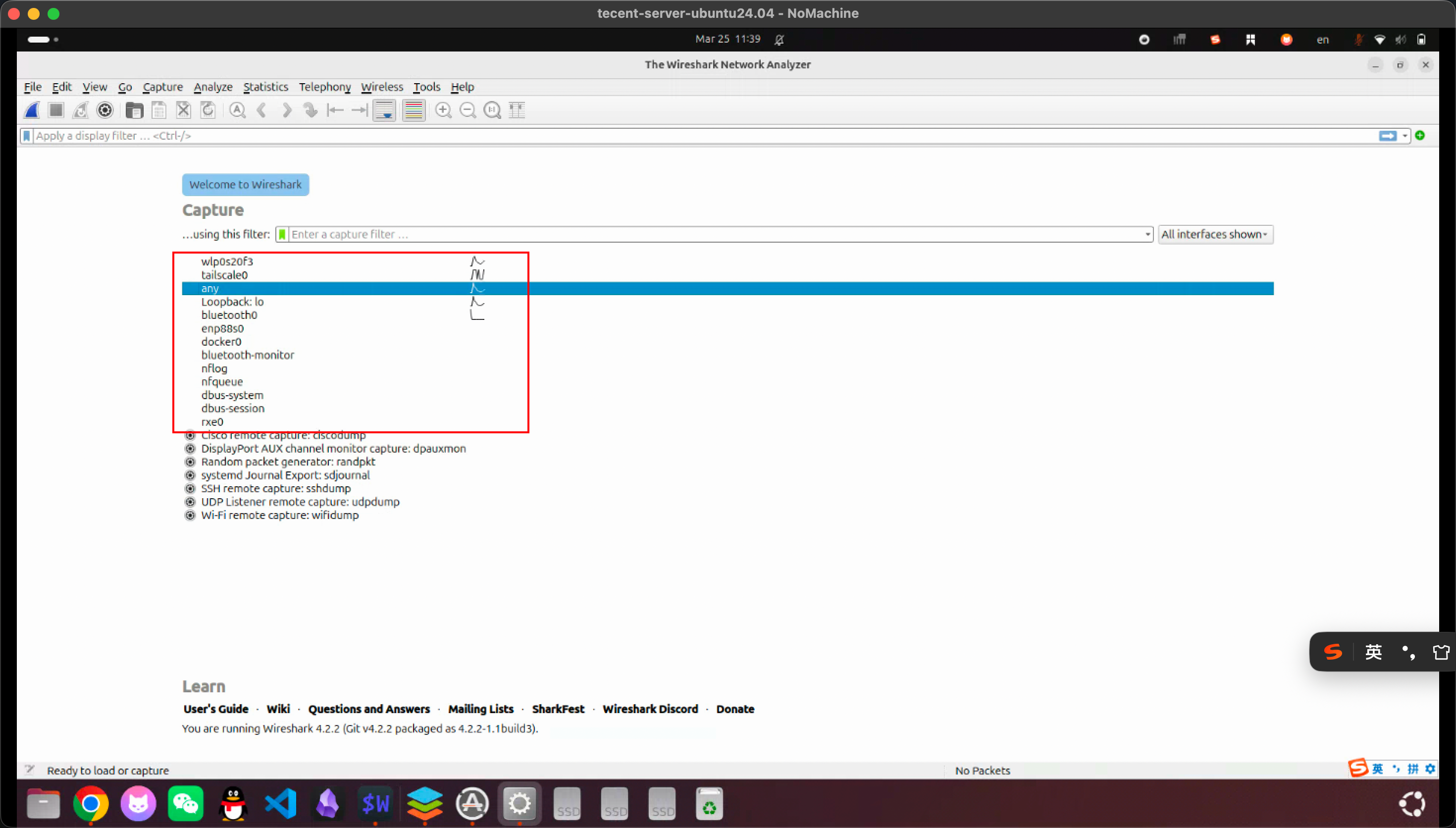Click Find a packet magnifier icon
The width and height of the screenshot is (1456, 828).
[237, 110]
